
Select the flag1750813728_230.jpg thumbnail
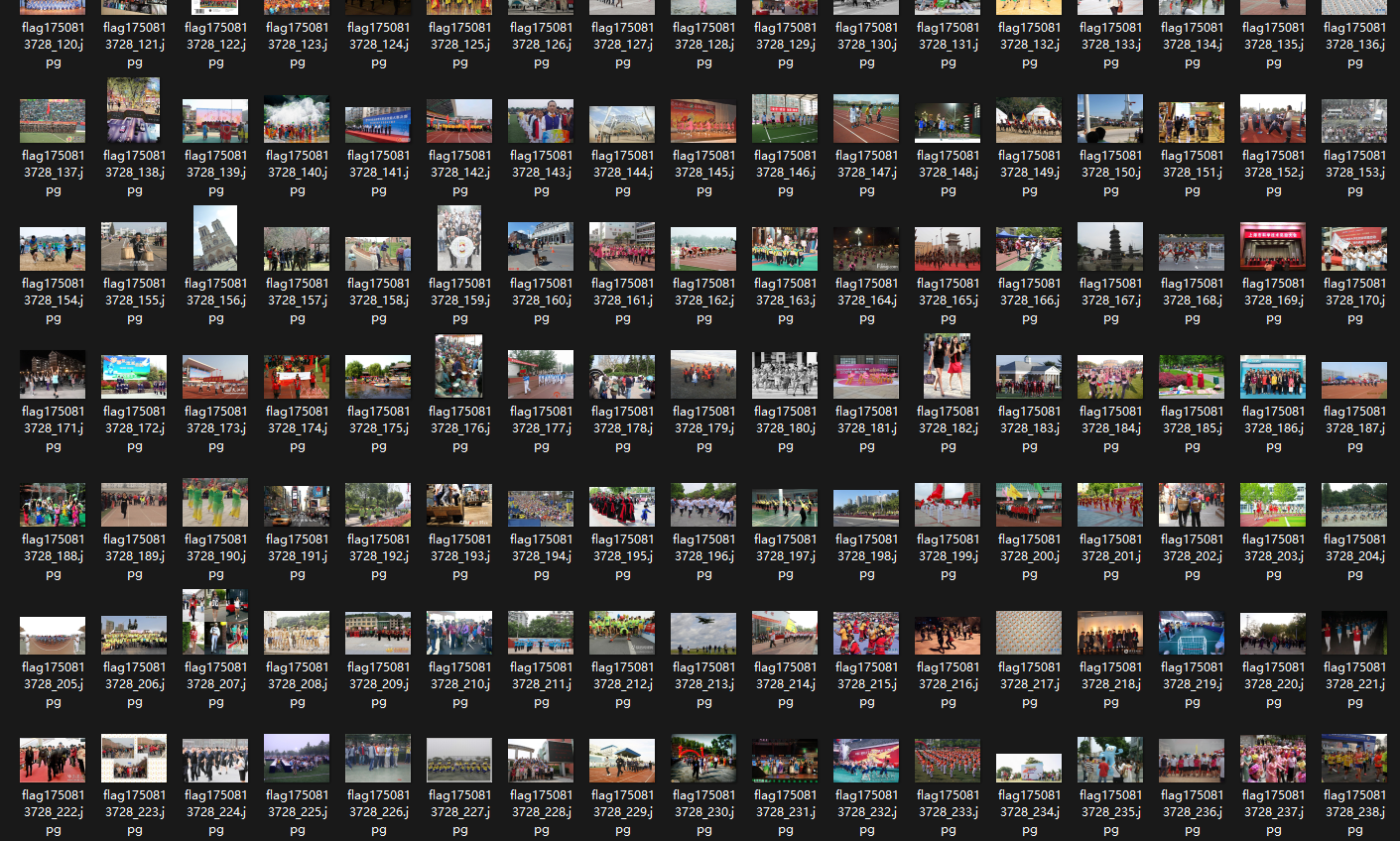703,759
